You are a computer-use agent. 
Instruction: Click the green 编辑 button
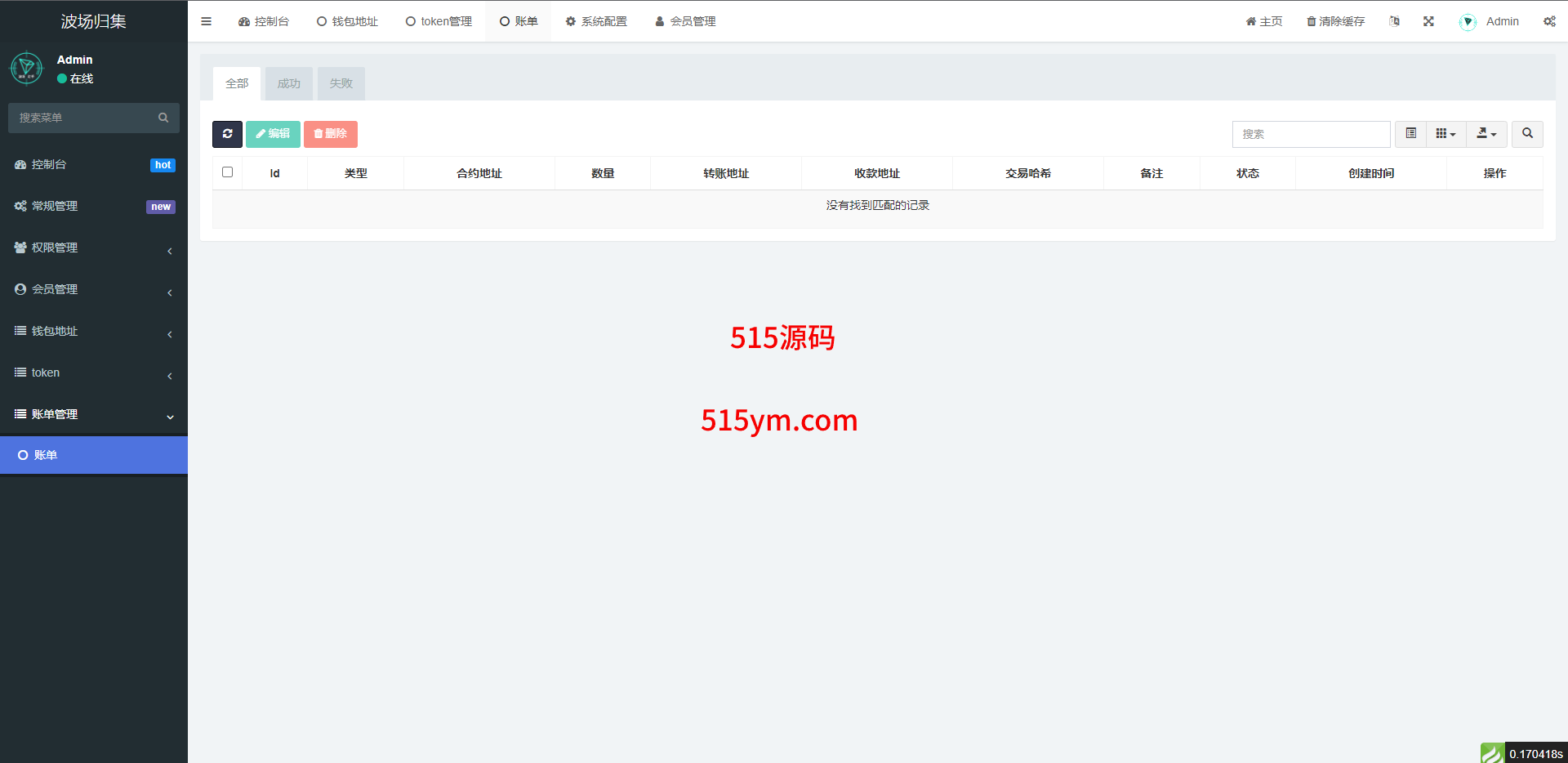[x=273, y=134]
